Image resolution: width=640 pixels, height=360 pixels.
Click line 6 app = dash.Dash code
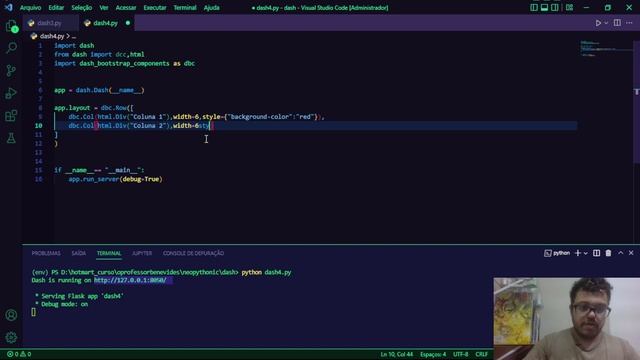click(x=99, y=90)
